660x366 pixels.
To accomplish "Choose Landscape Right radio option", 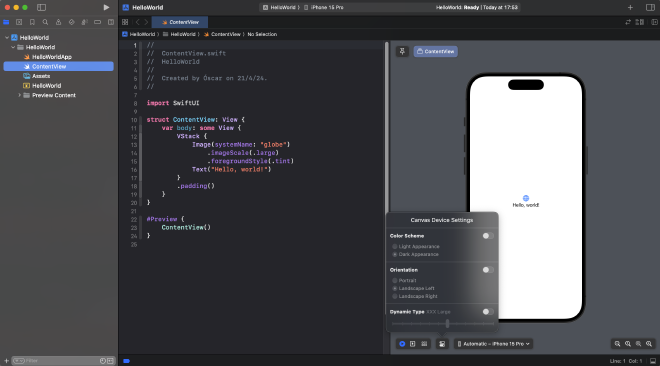I will pyautogui.click(x=394, y=297).
